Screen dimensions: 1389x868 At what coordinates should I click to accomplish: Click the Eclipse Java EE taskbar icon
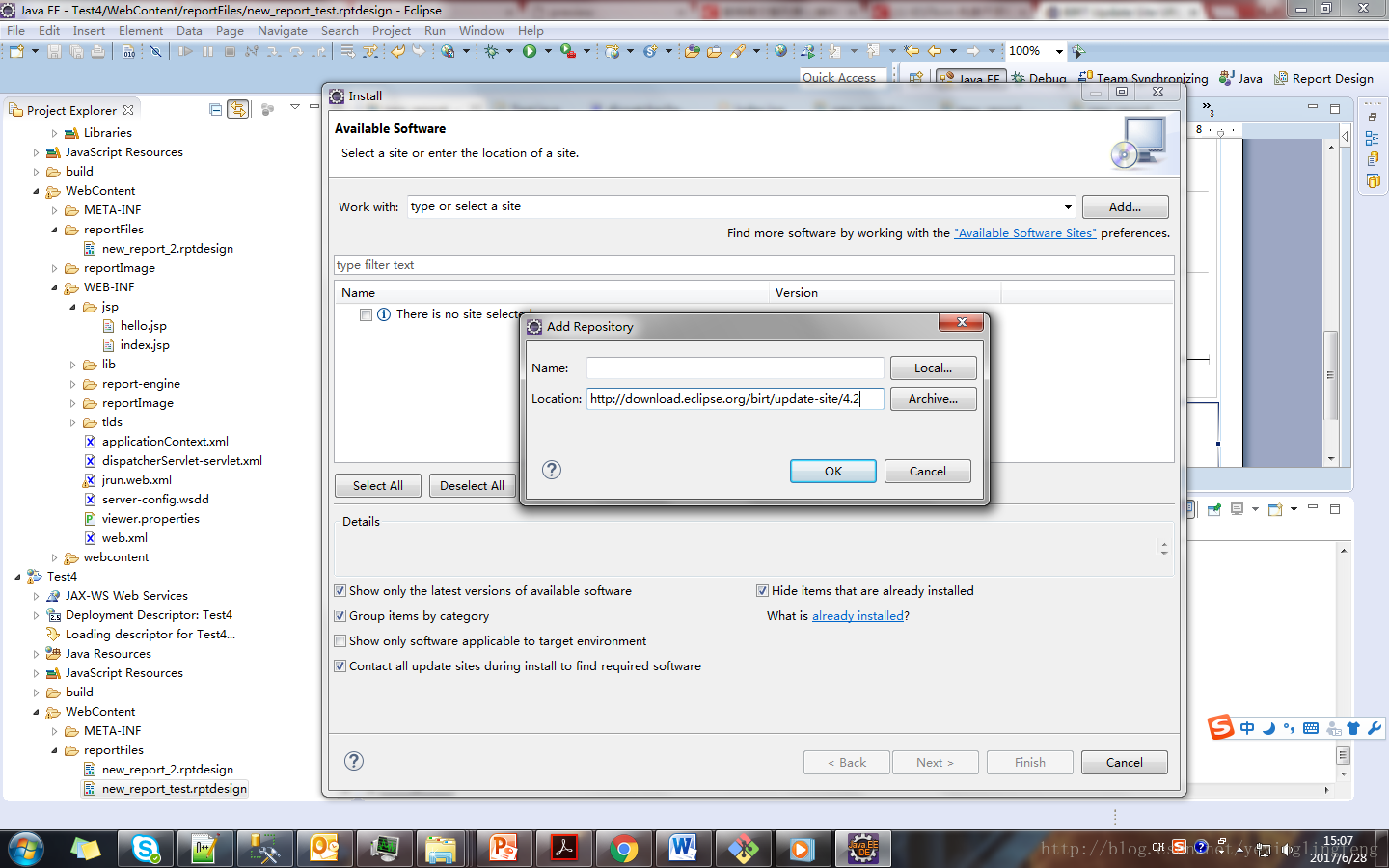(863, 849)
